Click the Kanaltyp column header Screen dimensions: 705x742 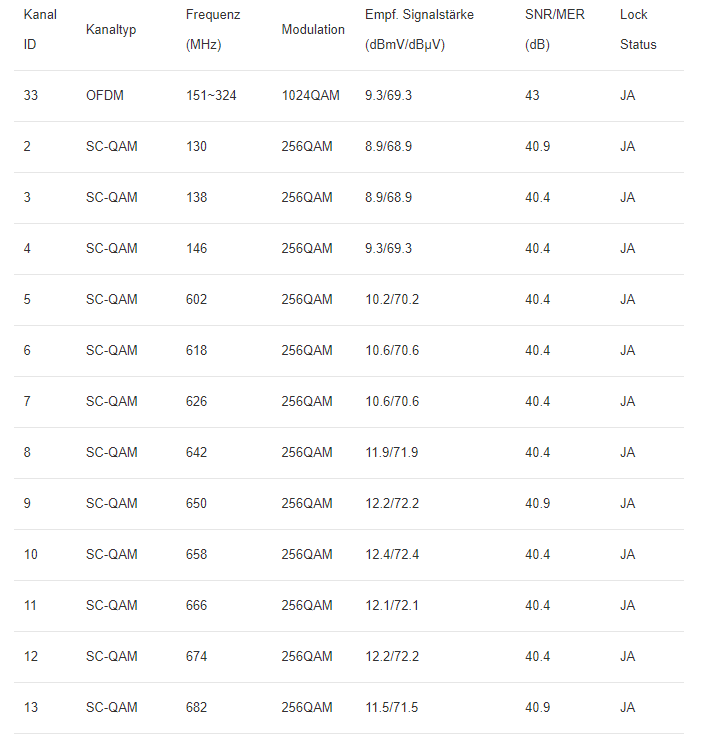(x=111, y=29)
